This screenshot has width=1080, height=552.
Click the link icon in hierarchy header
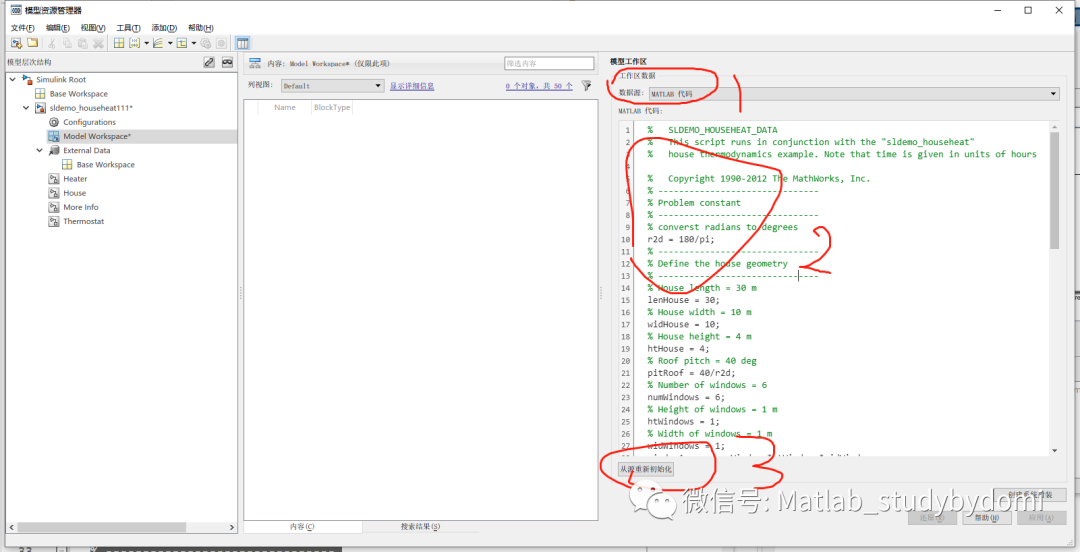pos(209,63)
